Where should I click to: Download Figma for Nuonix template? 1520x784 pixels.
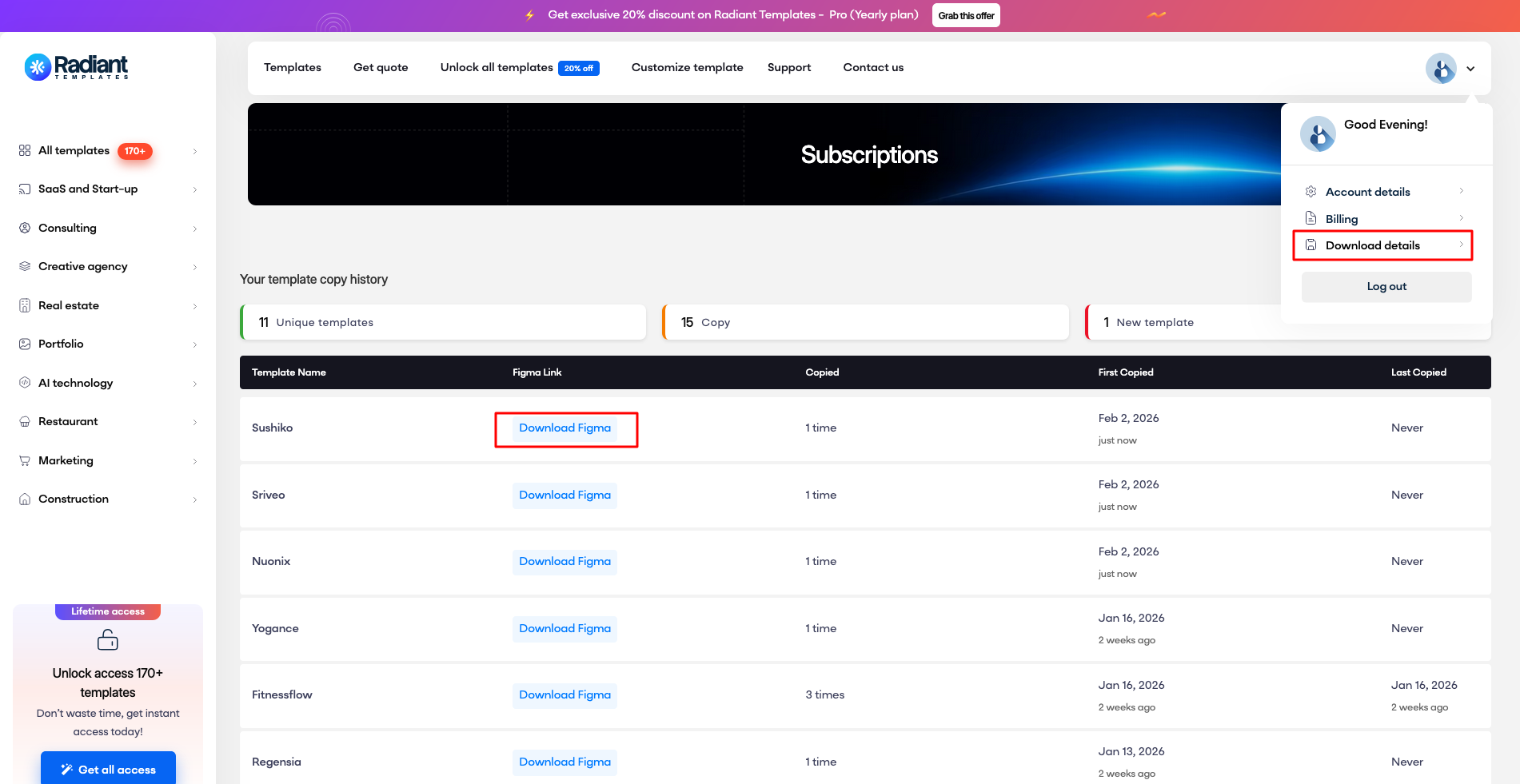[x=565, y=562]
